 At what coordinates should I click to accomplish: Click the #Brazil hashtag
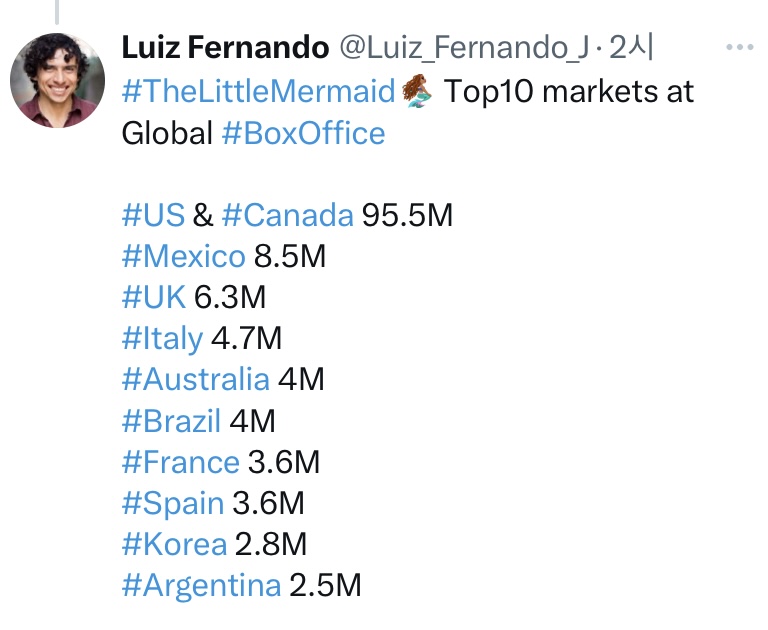tap(171, 421)
